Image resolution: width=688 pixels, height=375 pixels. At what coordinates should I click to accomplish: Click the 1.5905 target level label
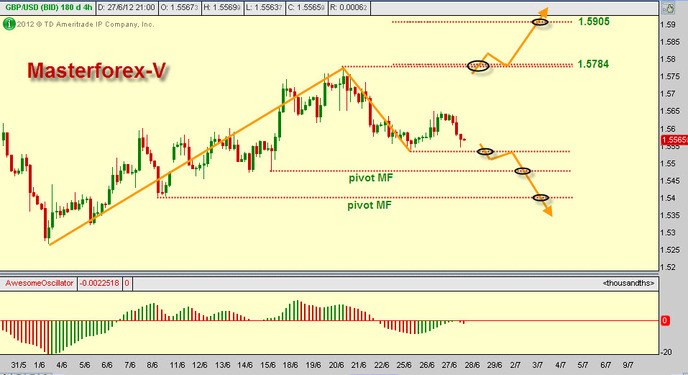594,21
